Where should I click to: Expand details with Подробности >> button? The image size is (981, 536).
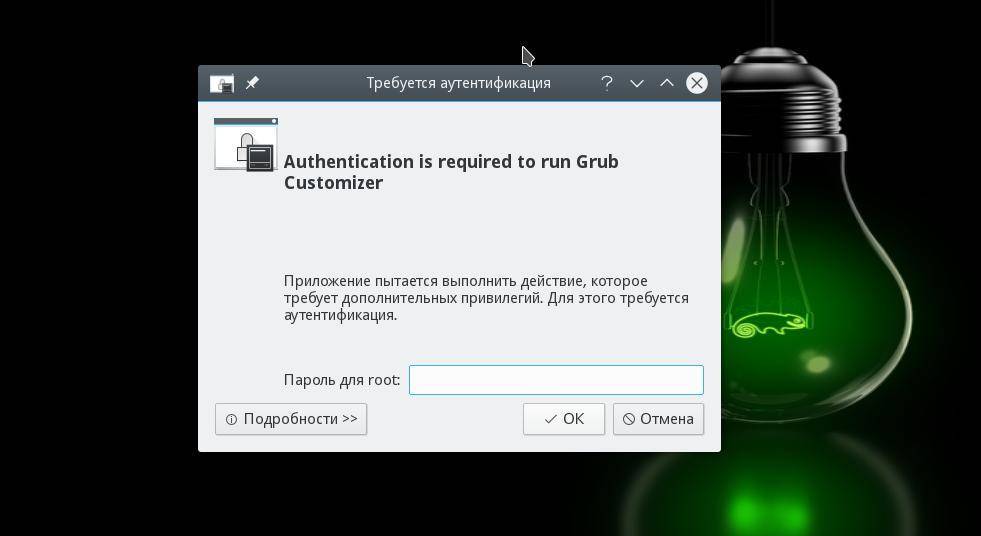[291, 419]
